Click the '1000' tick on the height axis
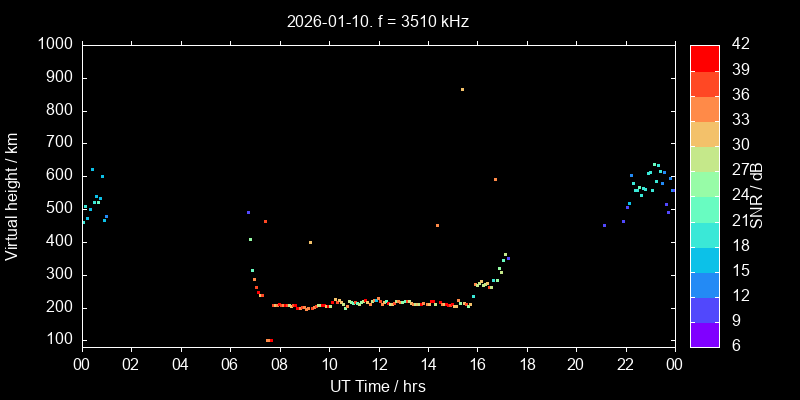This screenshot has width=800, height=400. [55, 45]
